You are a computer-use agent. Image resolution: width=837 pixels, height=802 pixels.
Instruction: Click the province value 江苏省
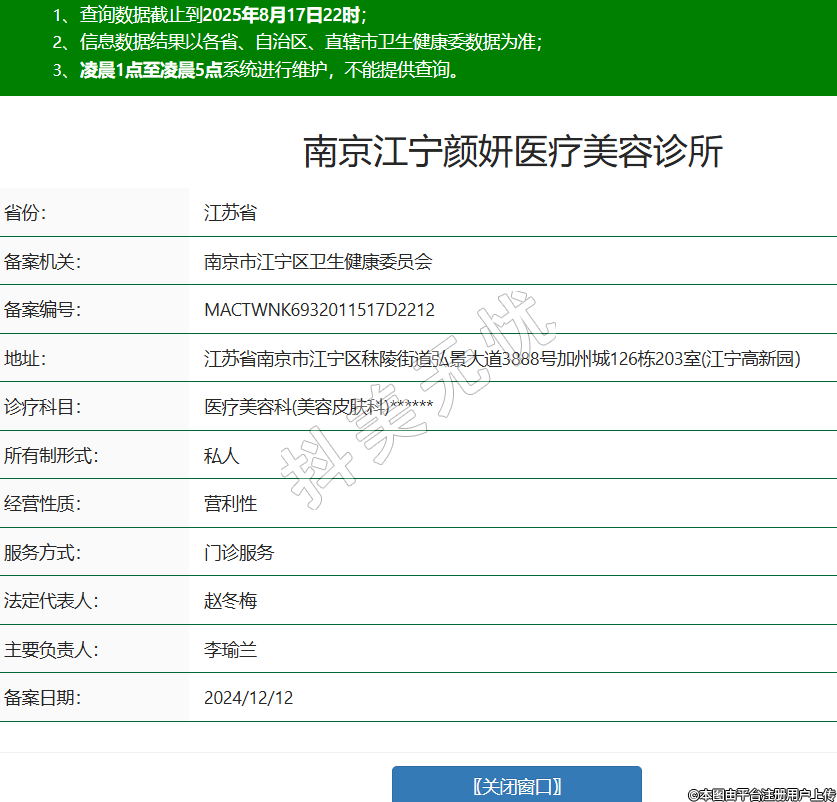(x=230, y=213)
